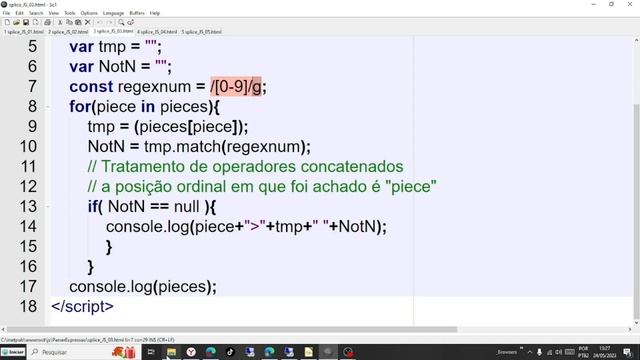This screenshot has height=360, width=640.
Task: Click the Close document toolbar icon
Action: click(x=36, y=22)
